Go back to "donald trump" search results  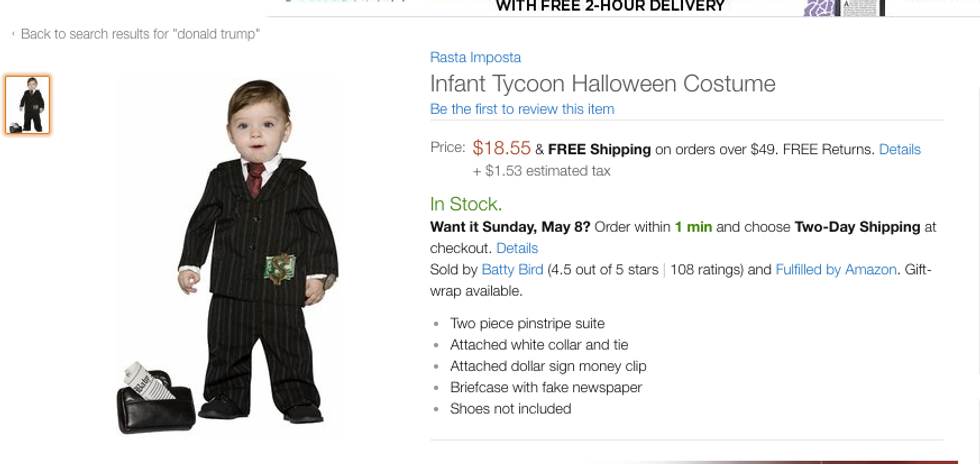(140, 34)
